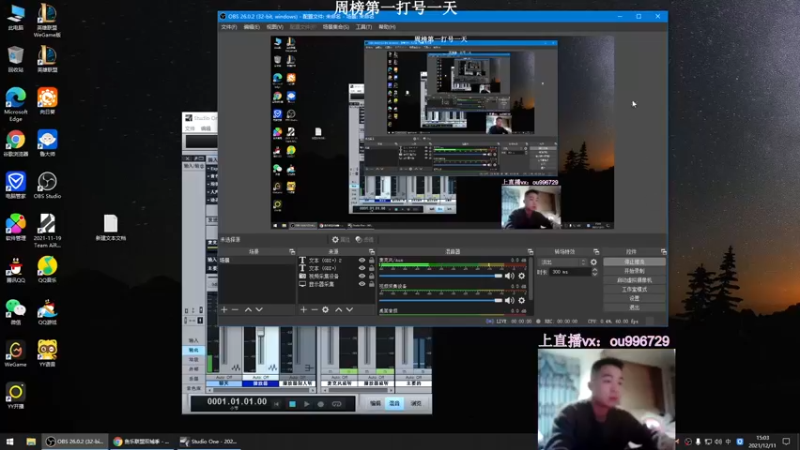The image size is (800, 450).
Task: Click the play button in Studio One transport
Action: pyautogui.click(x=307, y=404)
